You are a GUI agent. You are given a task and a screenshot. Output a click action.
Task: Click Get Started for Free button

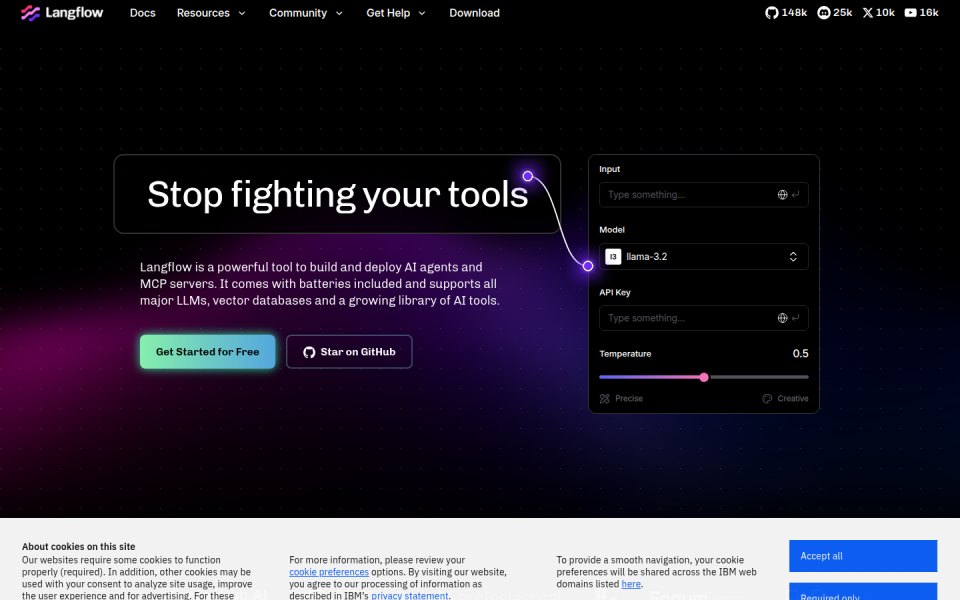point(208,351)
